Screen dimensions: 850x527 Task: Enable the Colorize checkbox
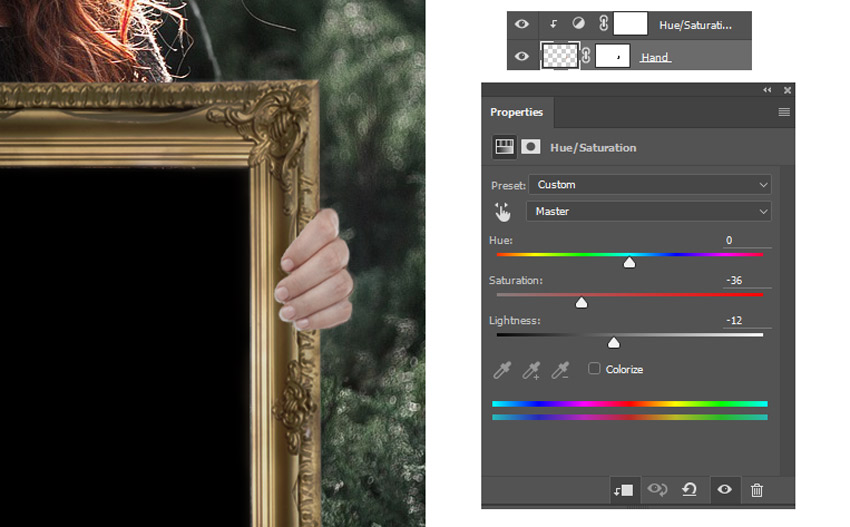pyautogui.click(x=594, y=369)
